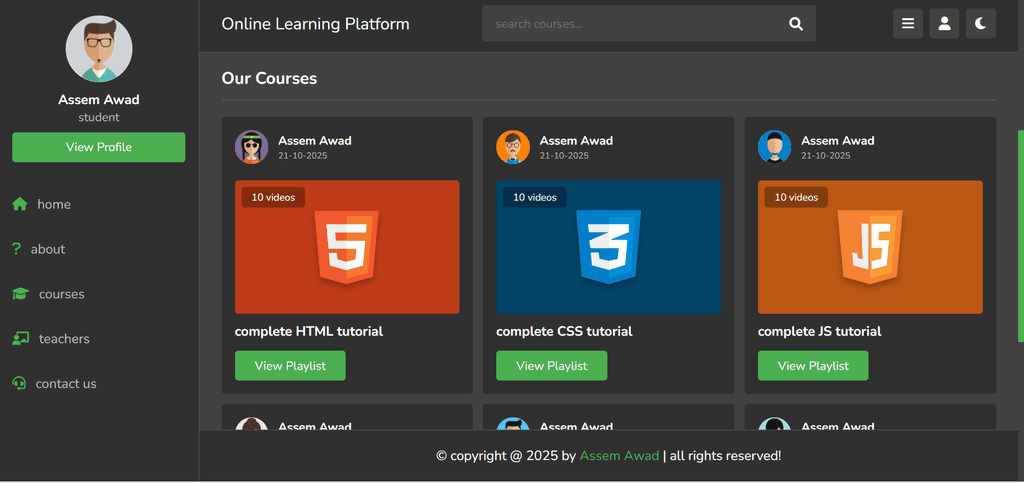1024x483 pixels.
Task: Click the graduation cap courses icon
Action: pyautogui.click(x=20, y=294)
